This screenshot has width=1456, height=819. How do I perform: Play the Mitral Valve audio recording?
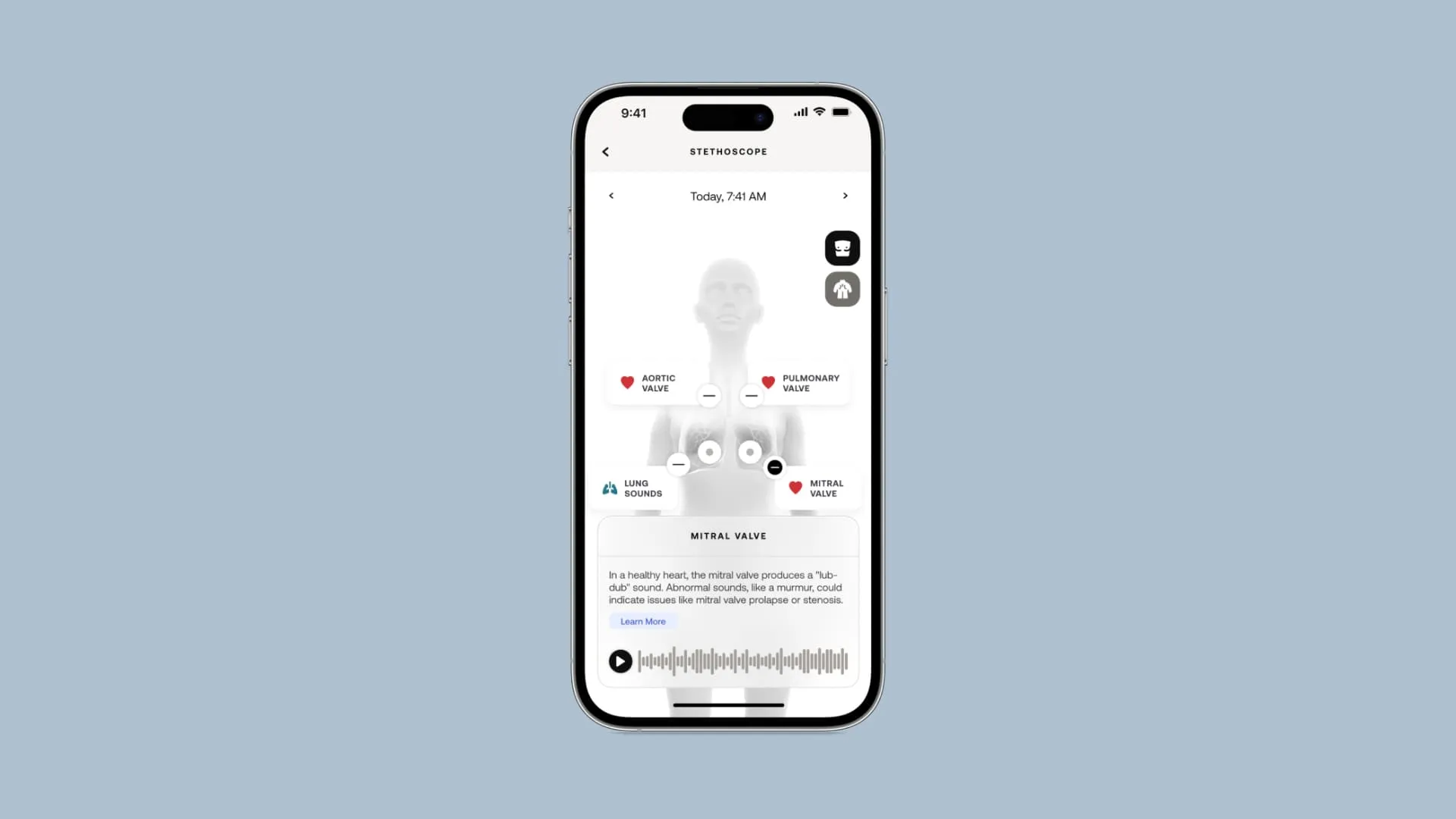(x=620, y=660)
